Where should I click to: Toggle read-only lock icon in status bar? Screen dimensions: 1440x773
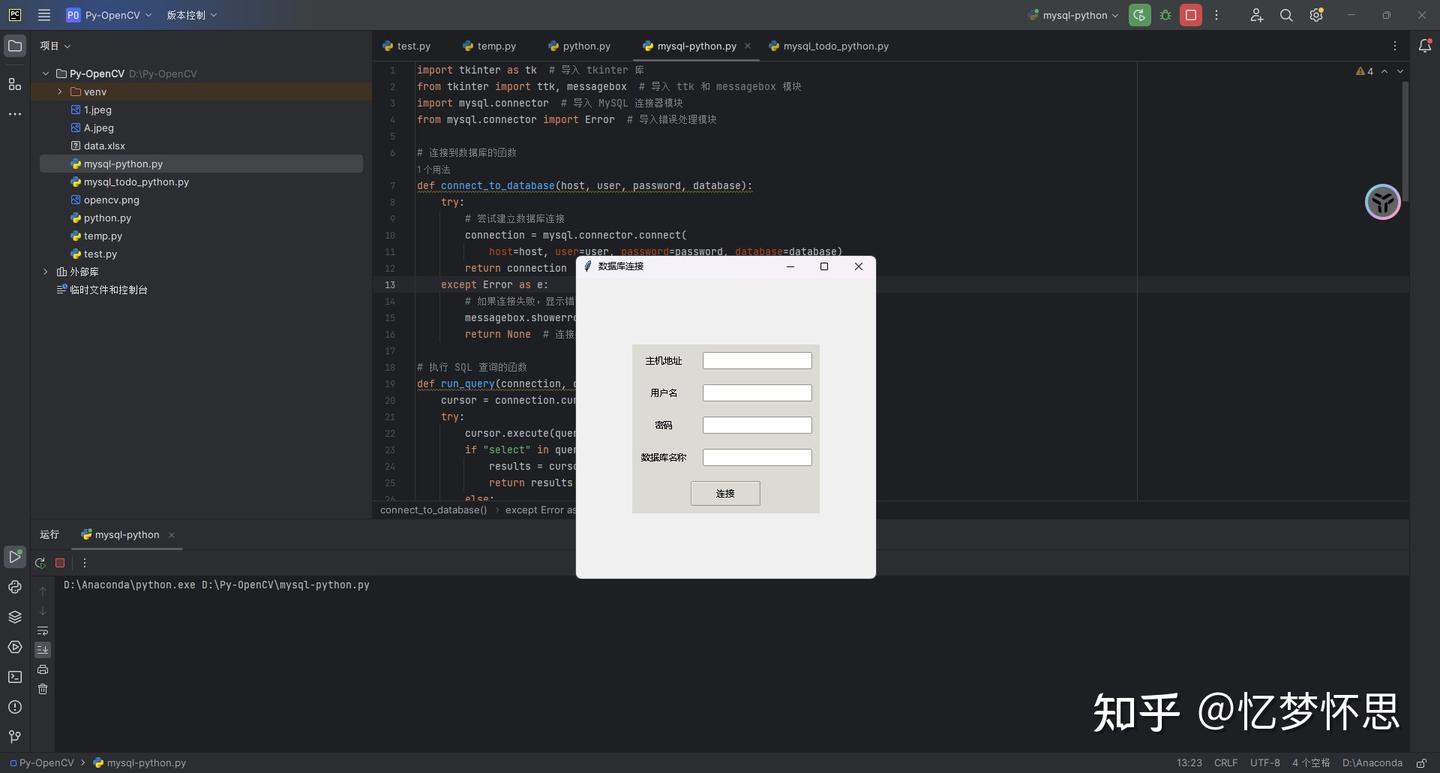pos(1421,763)
